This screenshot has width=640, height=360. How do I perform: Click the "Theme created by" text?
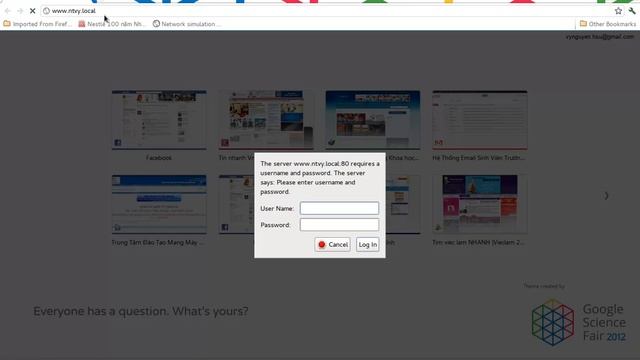544,286
